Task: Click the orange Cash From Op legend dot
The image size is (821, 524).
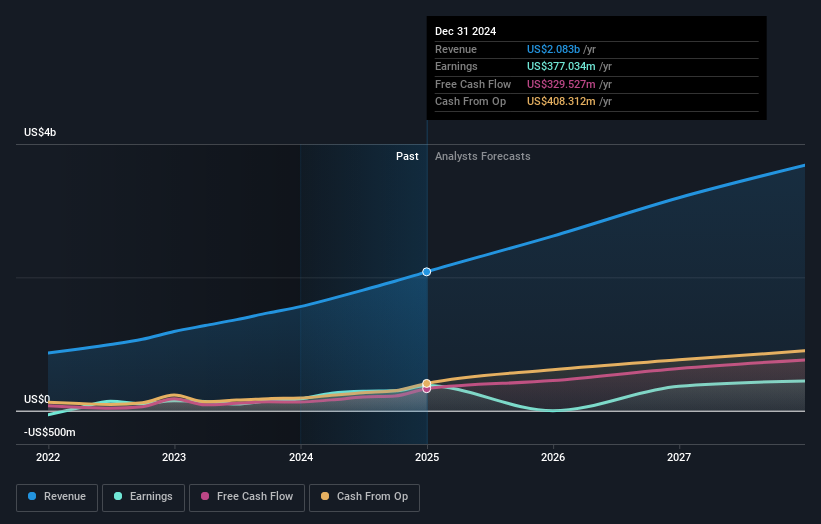Action: 325,496
